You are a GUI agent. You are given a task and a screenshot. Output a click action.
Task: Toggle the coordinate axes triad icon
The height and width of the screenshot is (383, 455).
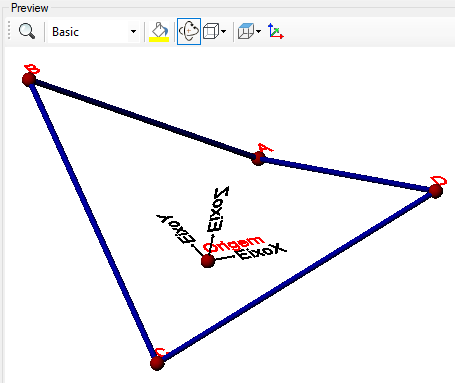point(275,31)
